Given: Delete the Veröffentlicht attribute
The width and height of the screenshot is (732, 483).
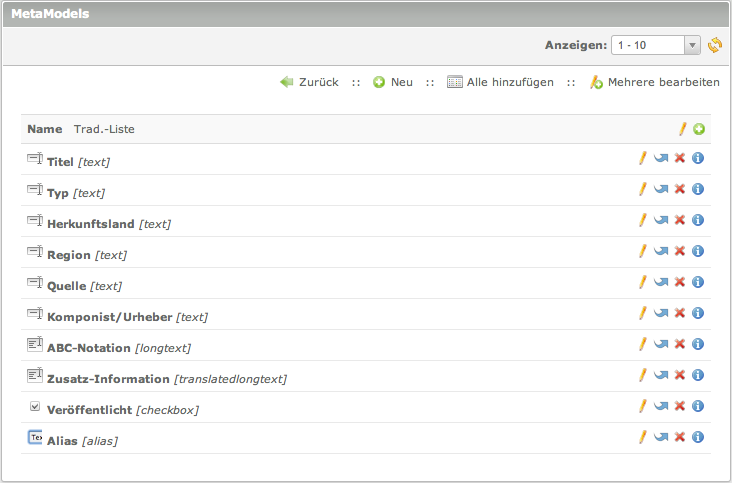Looking at the screenshot, I should tap(680, 406).
